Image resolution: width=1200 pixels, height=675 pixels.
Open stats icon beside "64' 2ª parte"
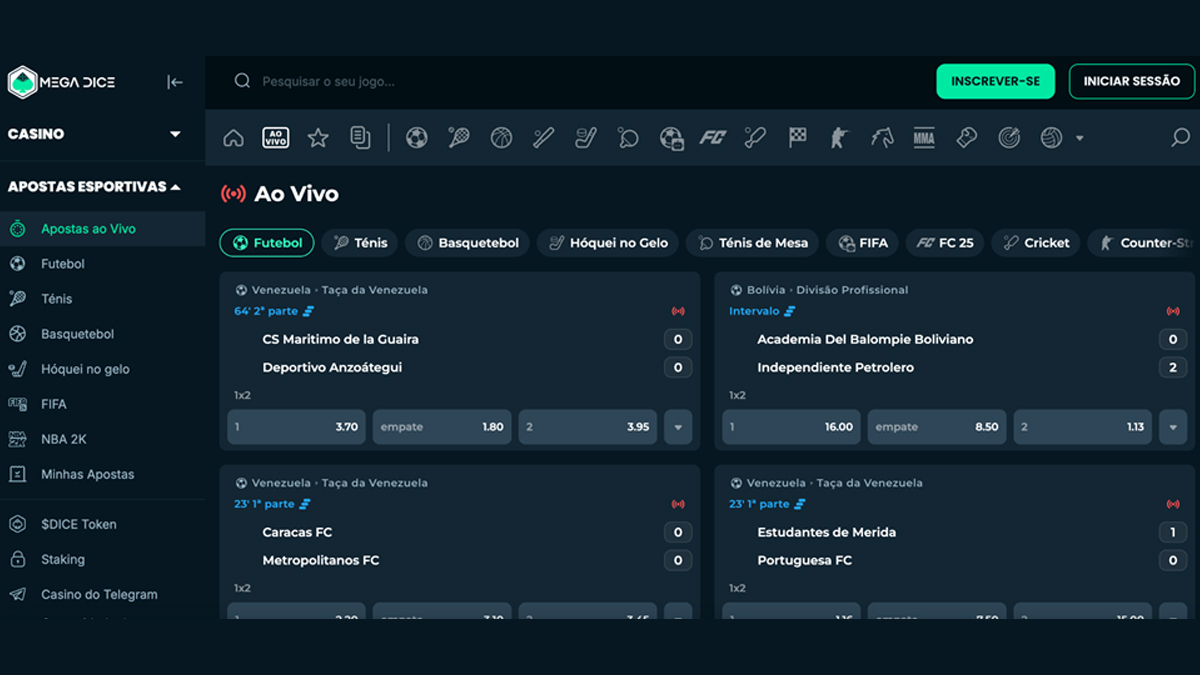point(309,312)
